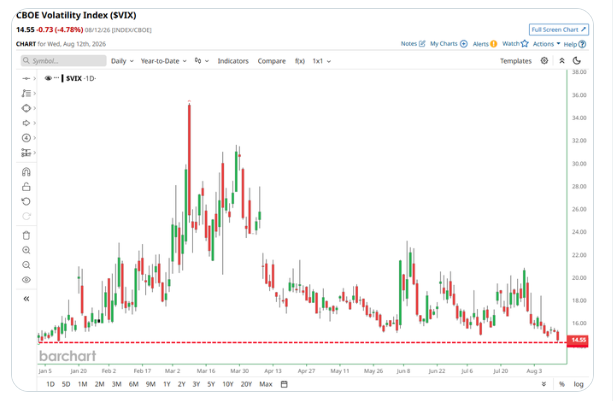Click the Notes link
The image size is (616, 401).
[x=412, y=44]
